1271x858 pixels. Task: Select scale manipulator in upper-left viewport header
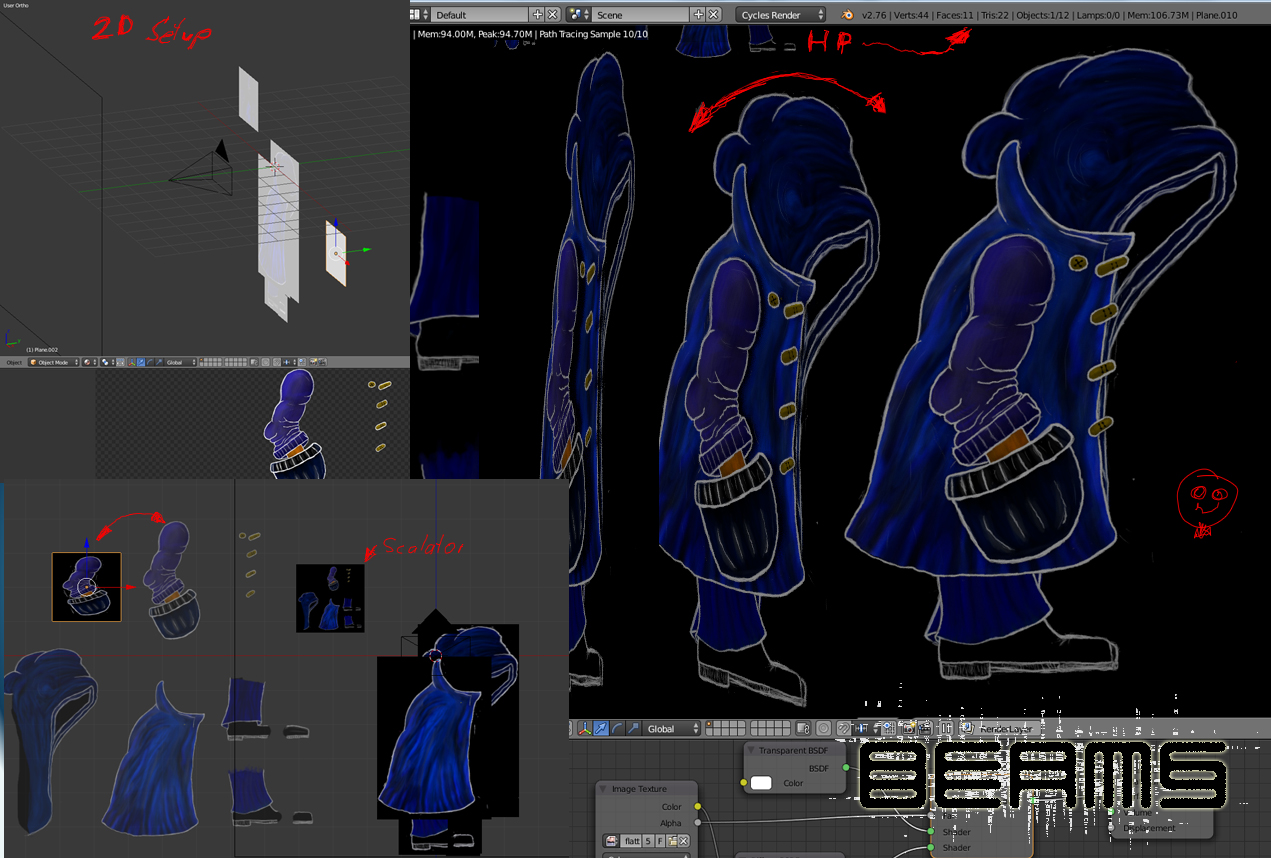coord(158,362)
